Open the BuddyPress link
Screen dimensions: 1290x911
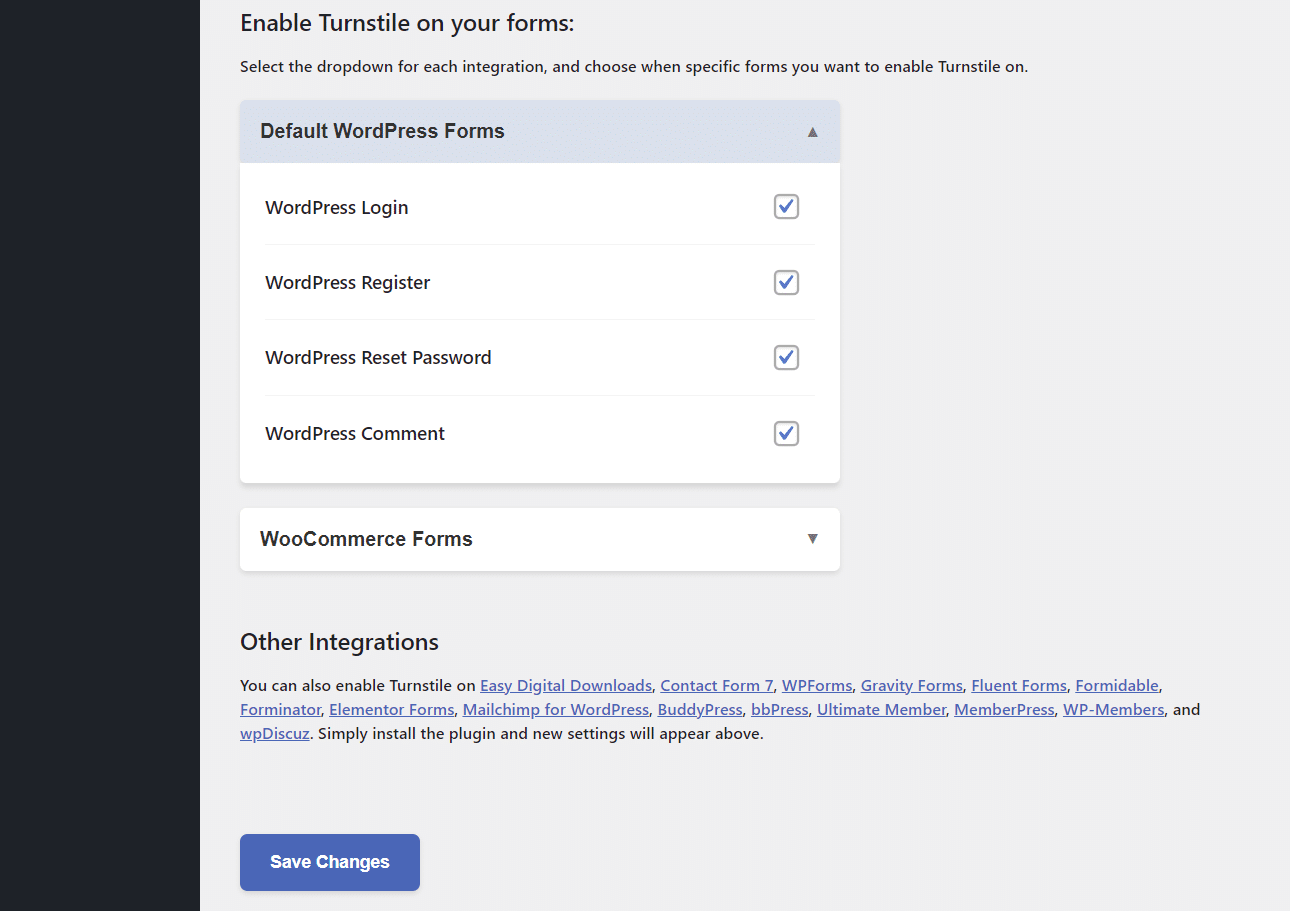pos(700,710)
